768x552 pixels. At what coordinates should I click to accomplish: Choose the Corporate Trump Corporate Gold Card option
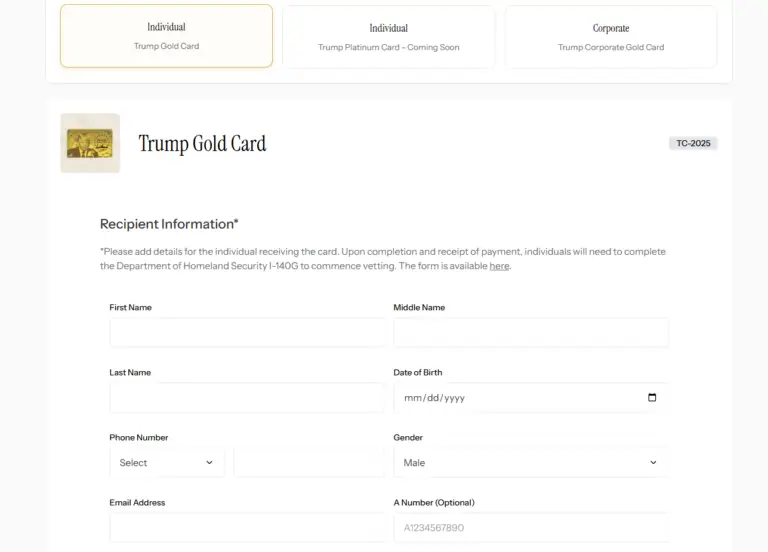click(610, 36)
